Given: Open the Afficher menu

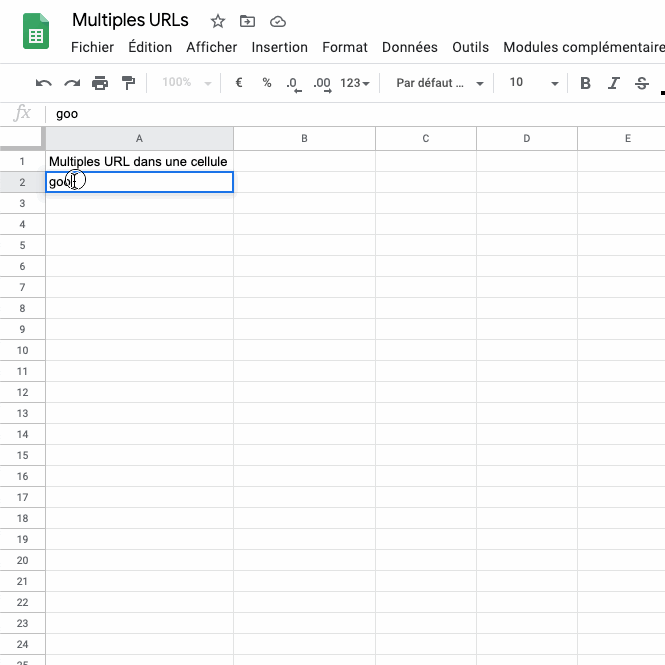Looking at the screenshot, I should [212, 47].
